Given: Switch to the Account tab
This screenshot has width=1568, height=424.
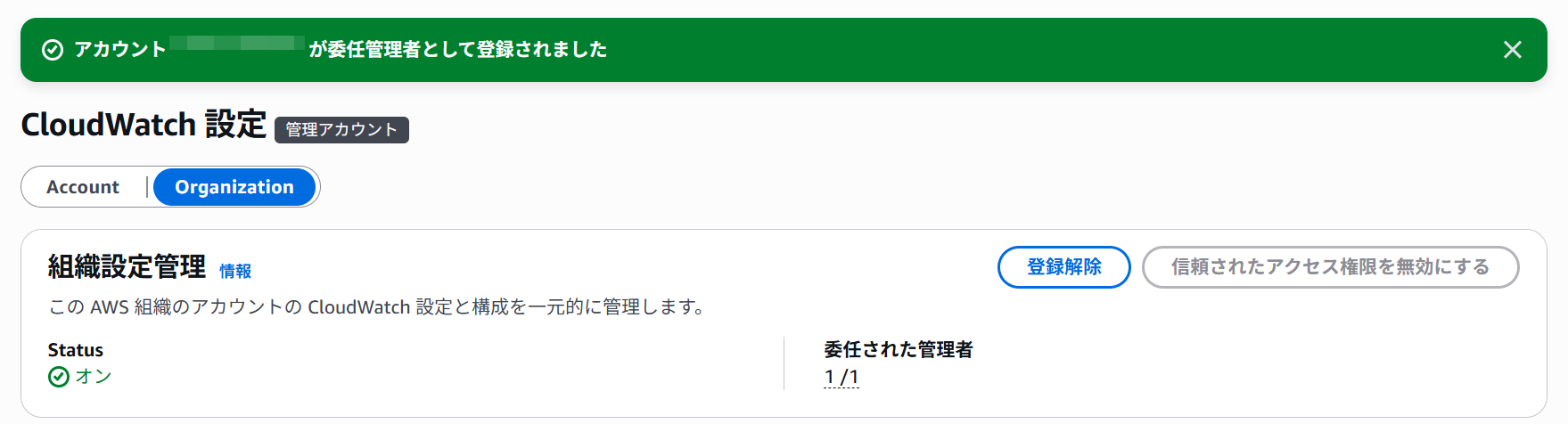Looking at the screenshot, I should click(x=83, y=187).
